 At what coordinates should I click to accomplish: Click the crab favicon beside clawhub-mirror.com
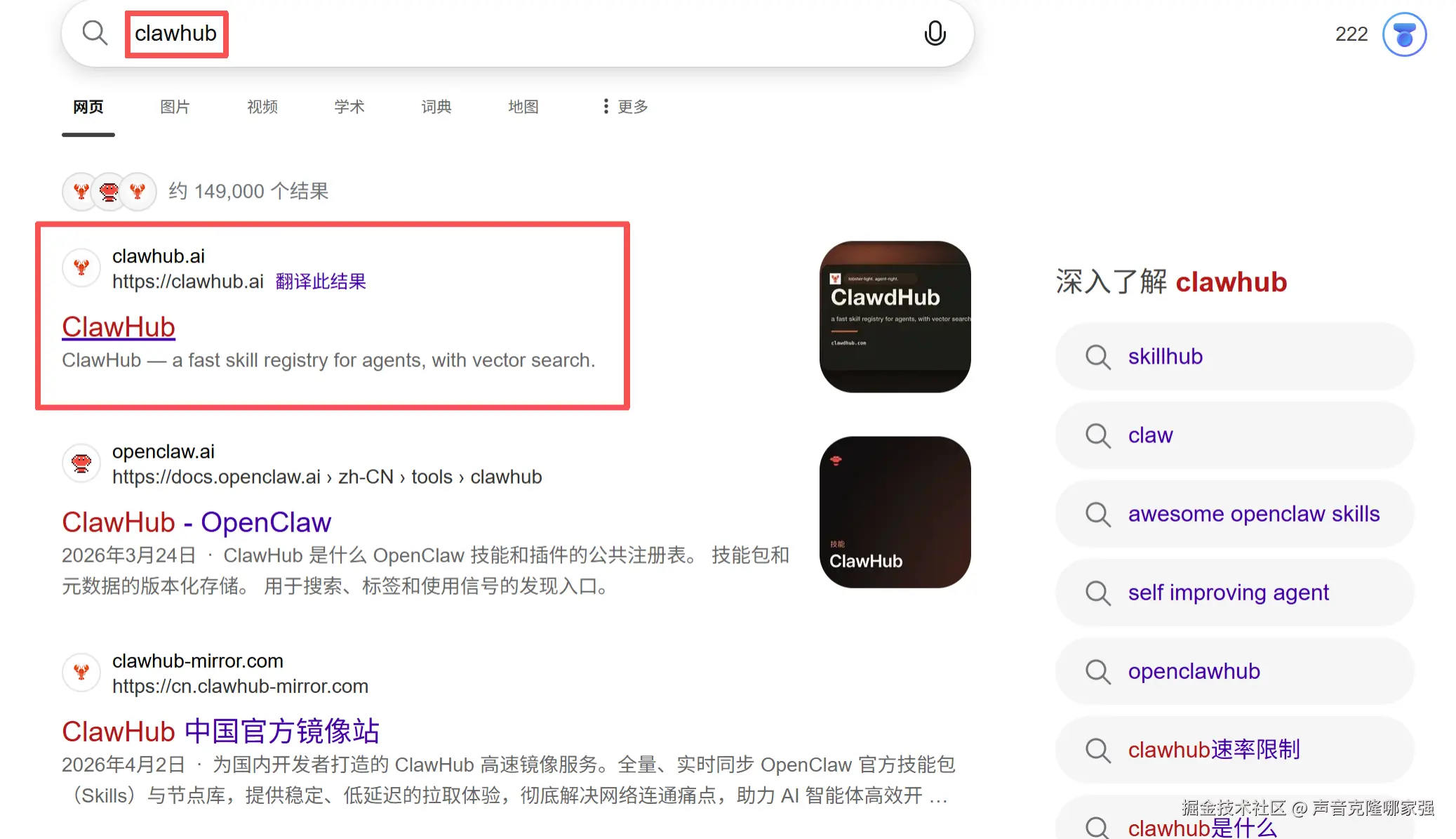81,672
